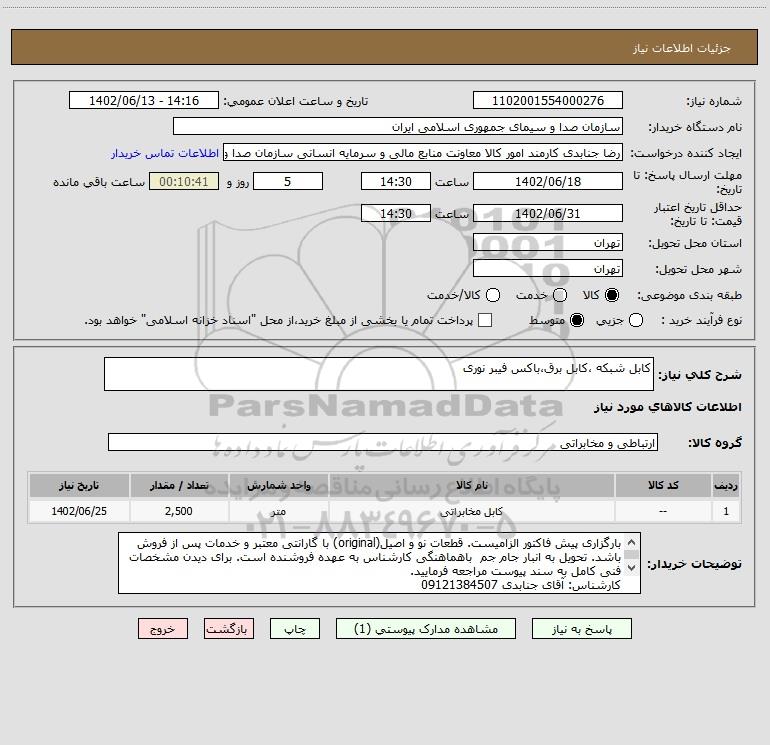The width and height of the screenshot is (770, 745).
Task: Select the کالا/خدمت radio button
Action: pos(493,295)
